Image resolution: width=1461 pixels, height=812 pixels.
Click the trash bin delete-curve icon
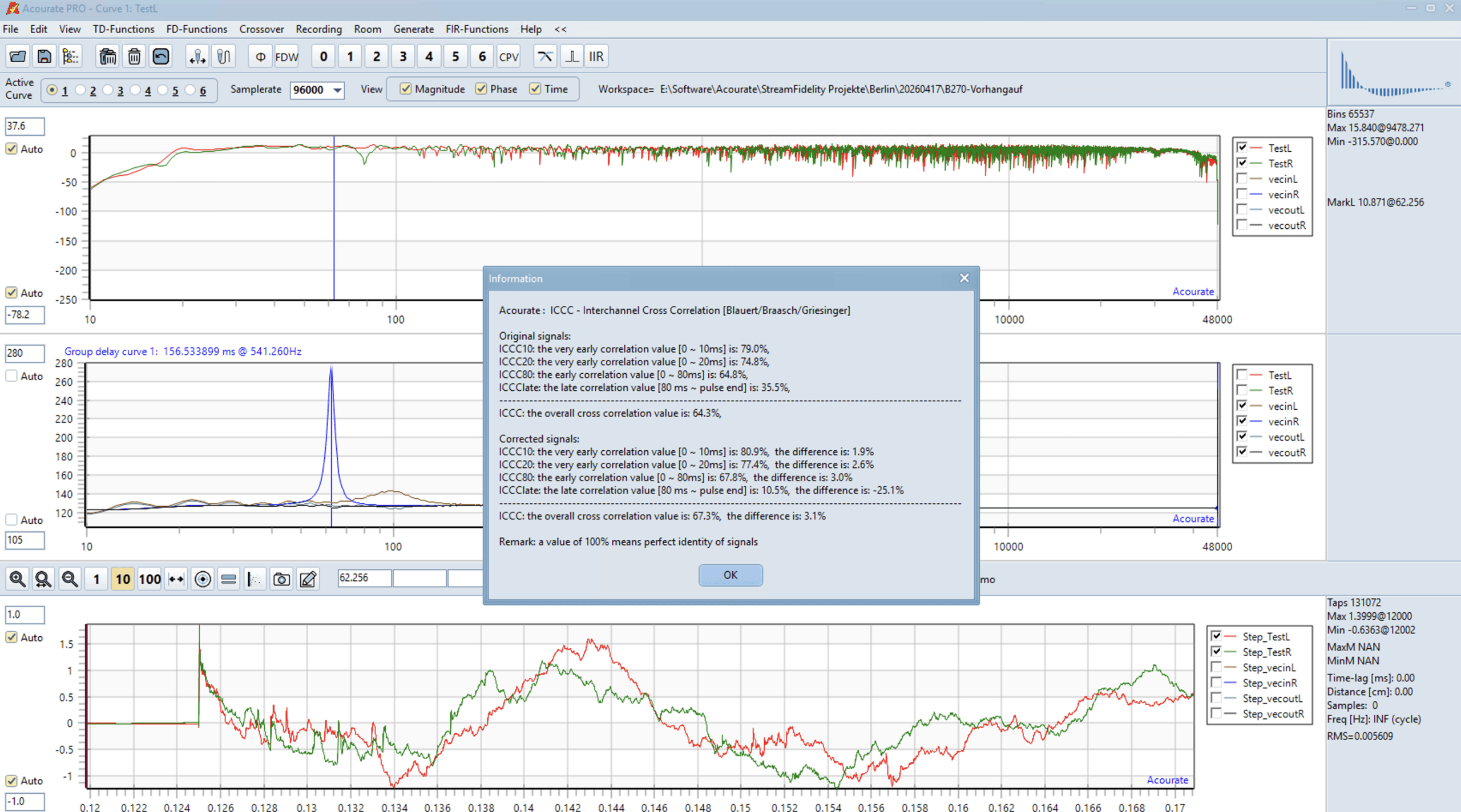tap(134, 56)
